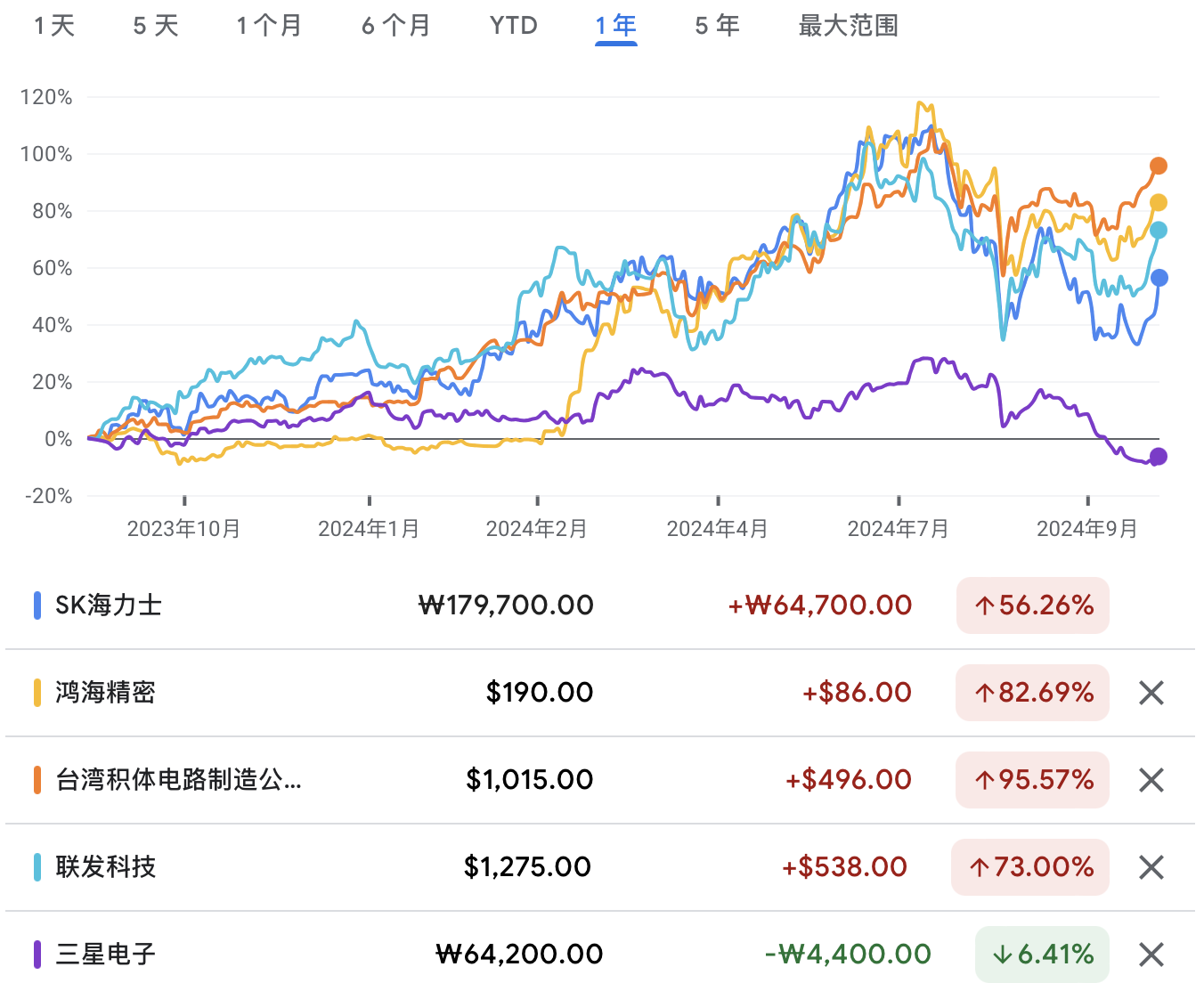Image resolution: width=1204 pixels, height=983 pixels.
Task: Click the $1,275.00 price value
Action: coord(527,867)
